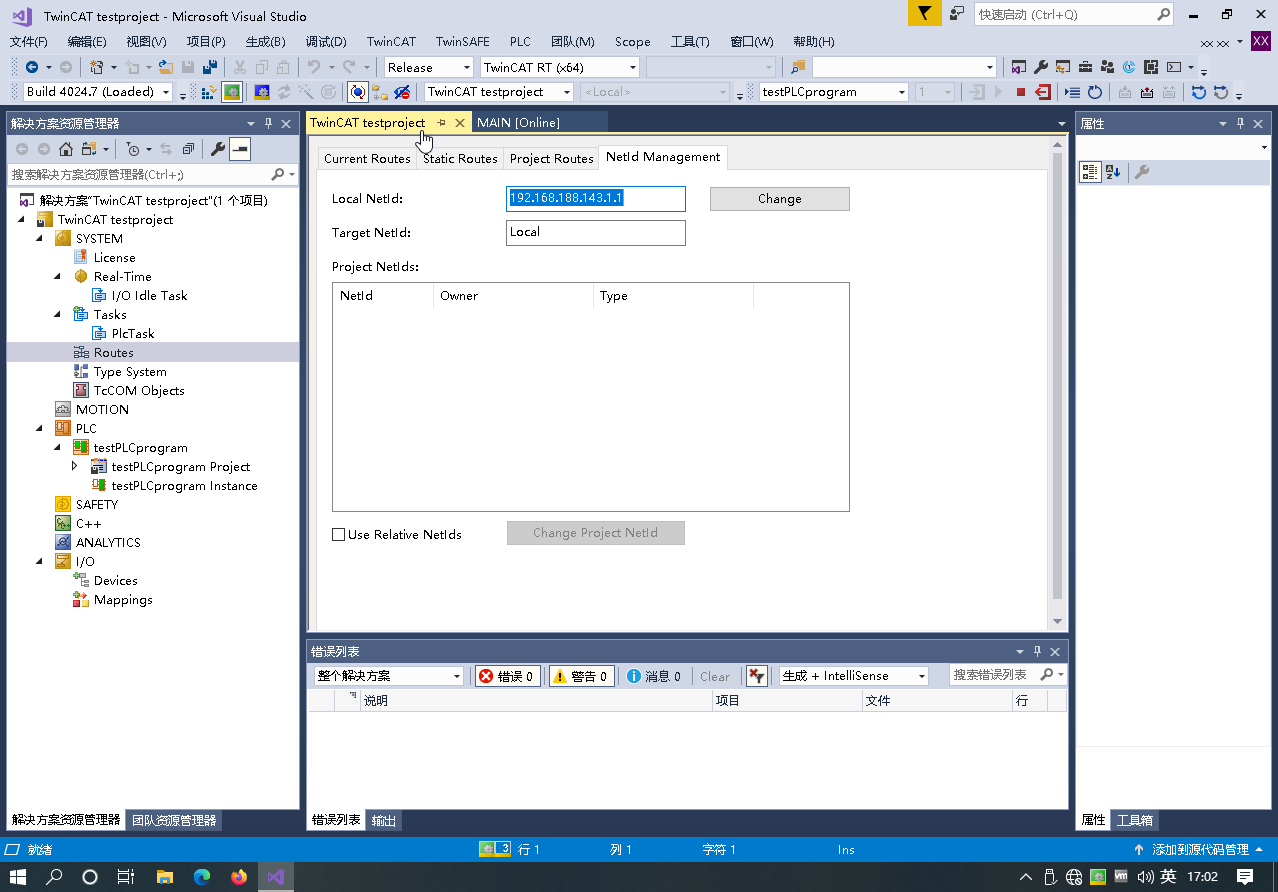Switch to the Current Routes tab
This screenshot has width=1278, height=892.
[x=367, y=158]
